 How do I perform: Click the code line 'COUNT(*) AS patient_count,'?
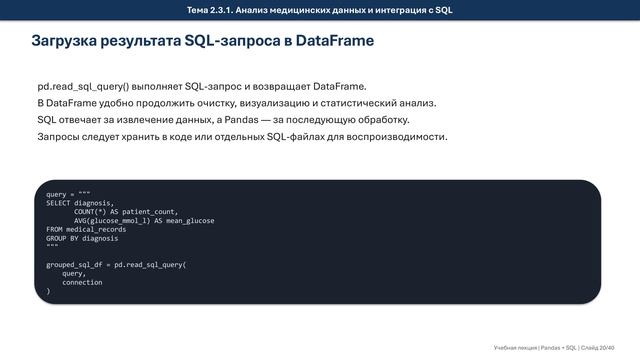(x=126, y=212)
